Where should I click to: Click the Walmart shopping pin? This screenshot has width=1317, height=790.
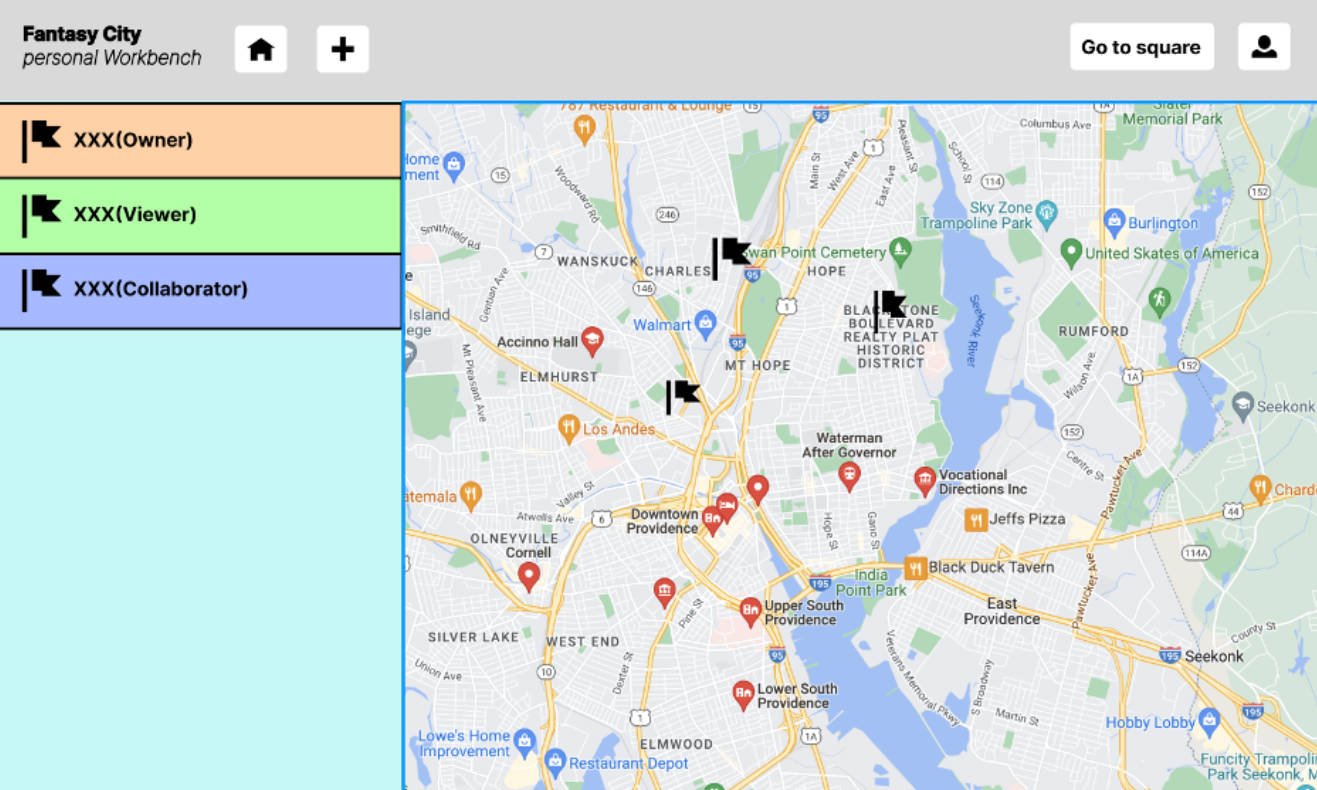(x=706, y=322)
